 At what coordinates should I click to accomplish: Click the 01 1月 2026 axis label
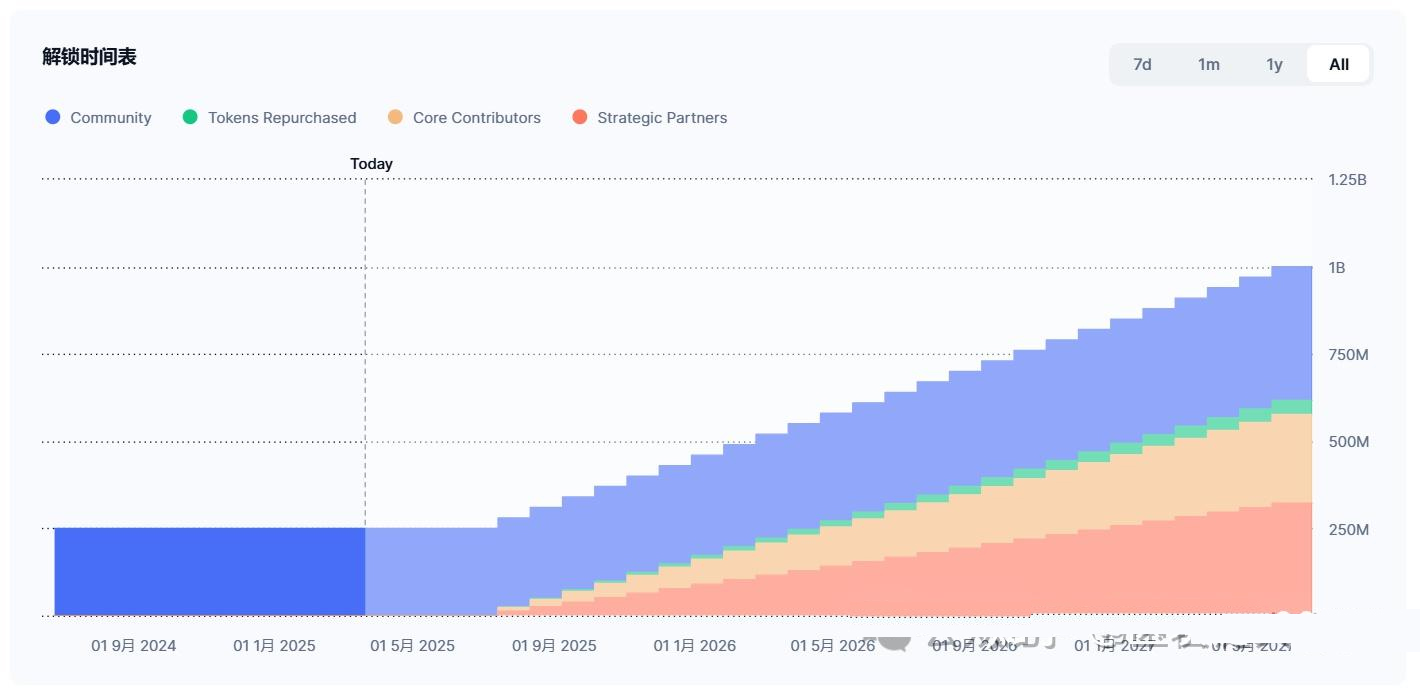tap(695, 646)
